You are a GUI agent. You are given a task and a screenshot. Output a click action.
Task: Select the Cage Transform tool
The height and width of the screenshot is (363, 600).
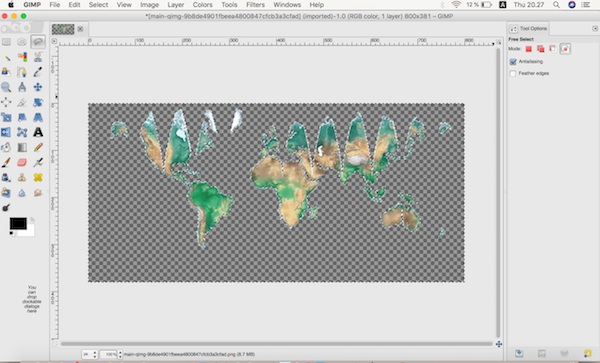[22, 132]
